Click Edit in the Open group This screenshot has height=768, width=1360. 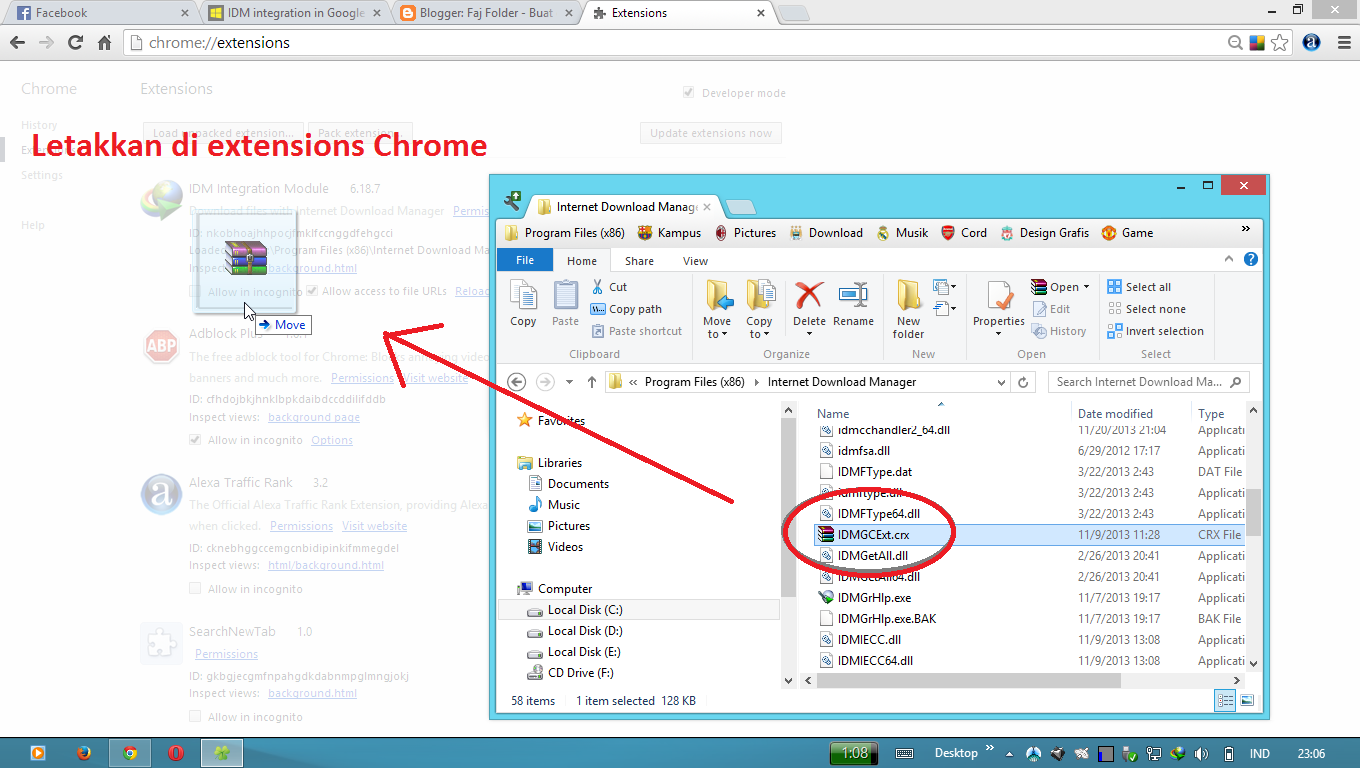point(1050,309)
